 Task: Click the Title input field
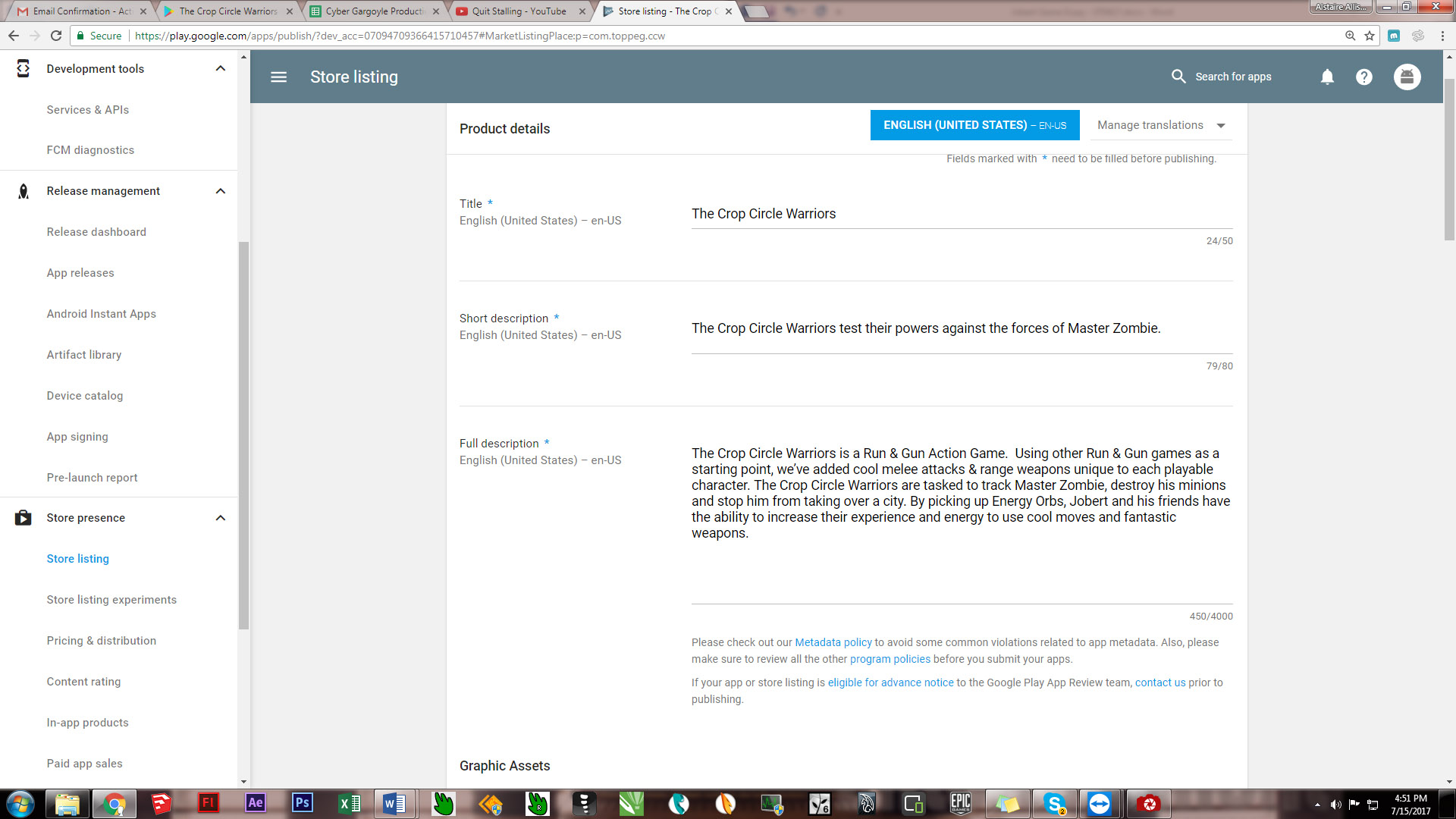(962, 214)
